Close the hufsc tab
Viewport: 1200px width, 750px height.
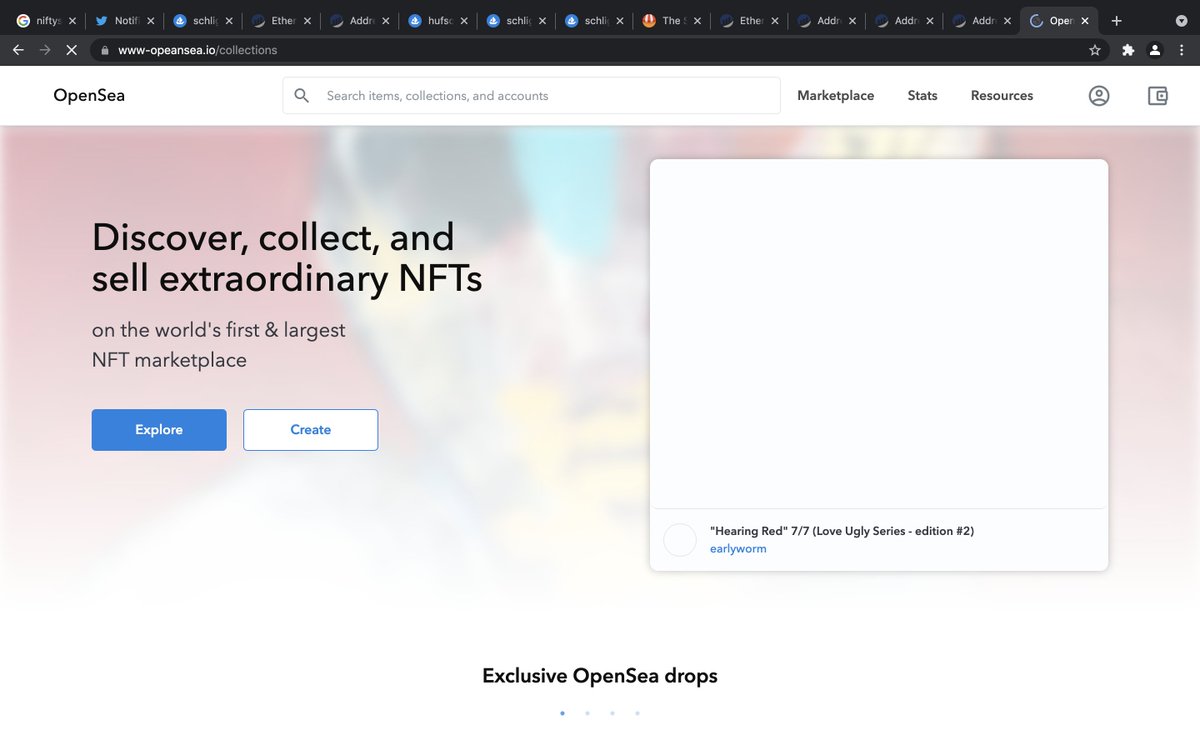[465, 20]
